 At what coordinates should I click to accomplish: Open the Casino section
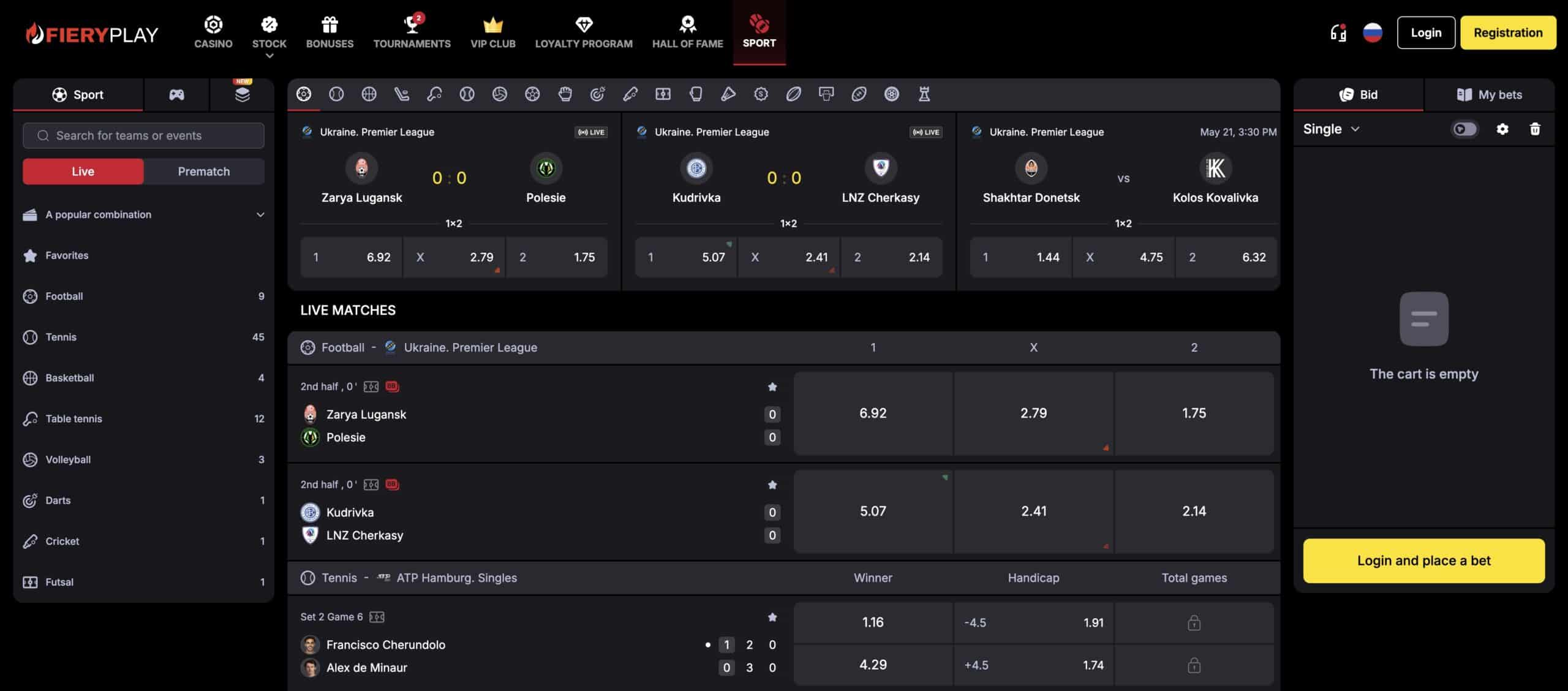213,32
